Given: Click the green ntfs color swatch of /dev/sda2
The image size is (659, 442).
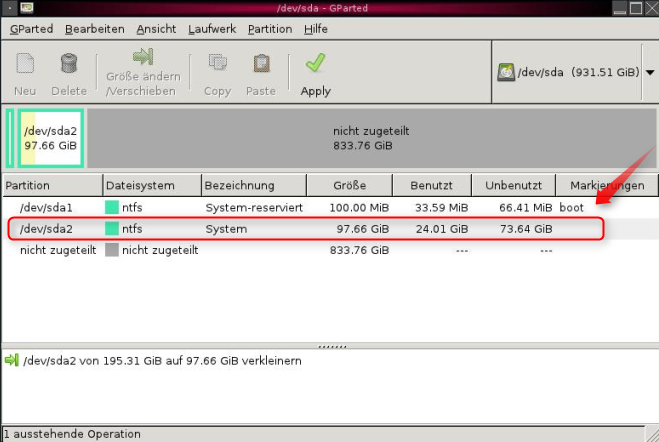Looking at the screenshot, I should [112, 229].
